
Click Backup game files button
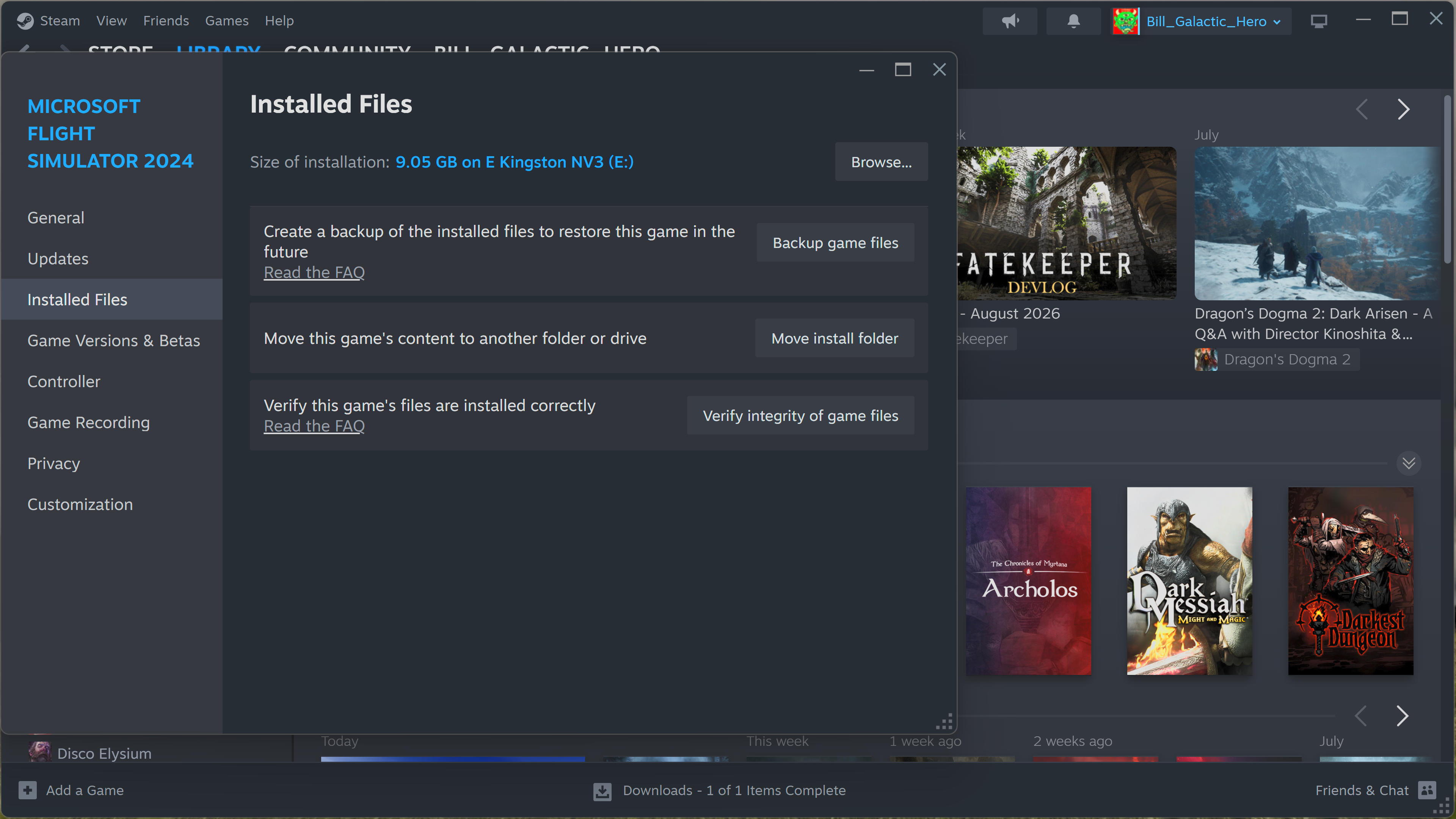click(835, 243)
